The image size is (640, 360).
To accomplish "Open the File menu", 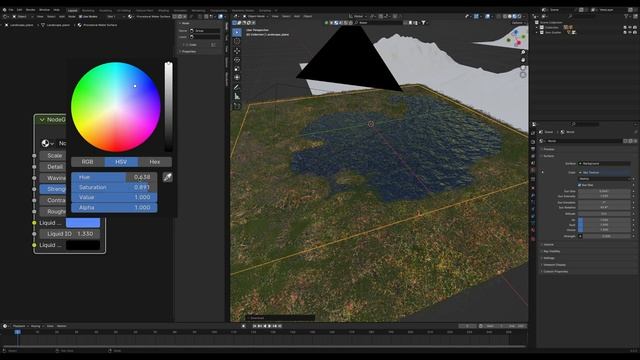I will point(11,10).
